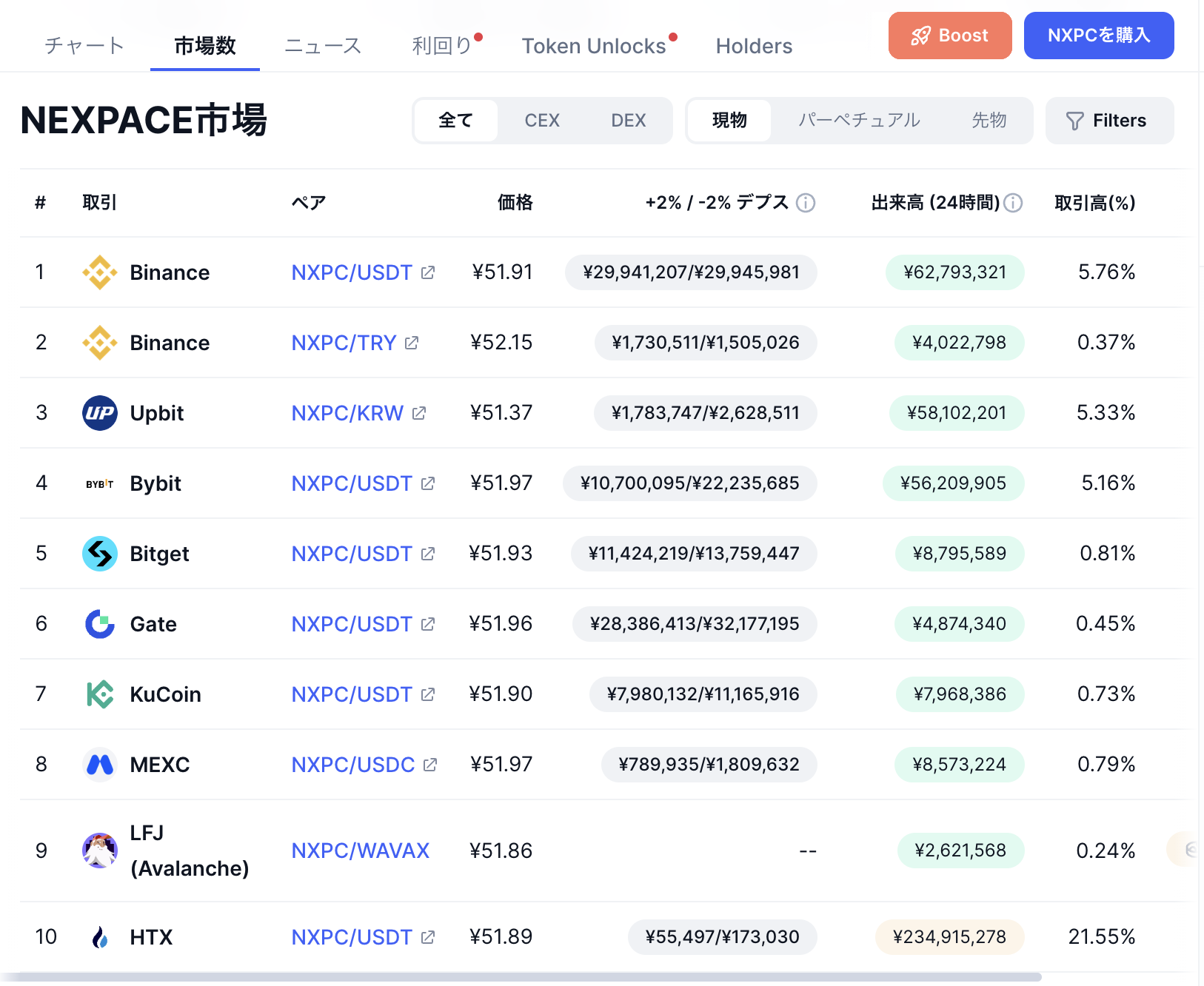
Task: Click the HTX flame logo
Action: [99, 937]
